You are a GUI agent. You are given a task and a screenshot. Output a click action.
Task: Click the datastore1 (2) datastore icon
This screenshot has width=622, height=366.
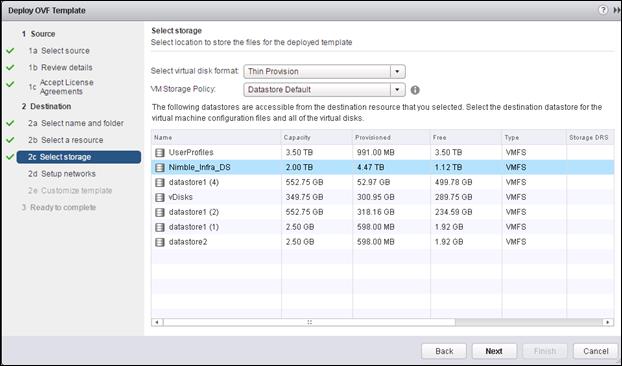[160, 212]
